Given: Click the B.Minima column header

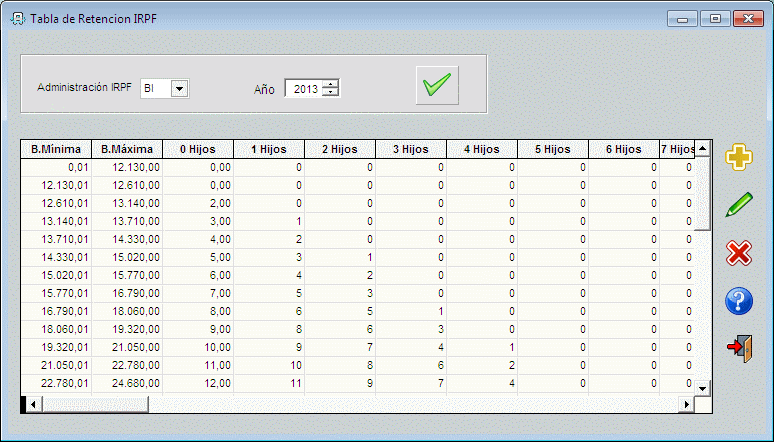Looking at the screenshot, I should [x=56, y=149].
